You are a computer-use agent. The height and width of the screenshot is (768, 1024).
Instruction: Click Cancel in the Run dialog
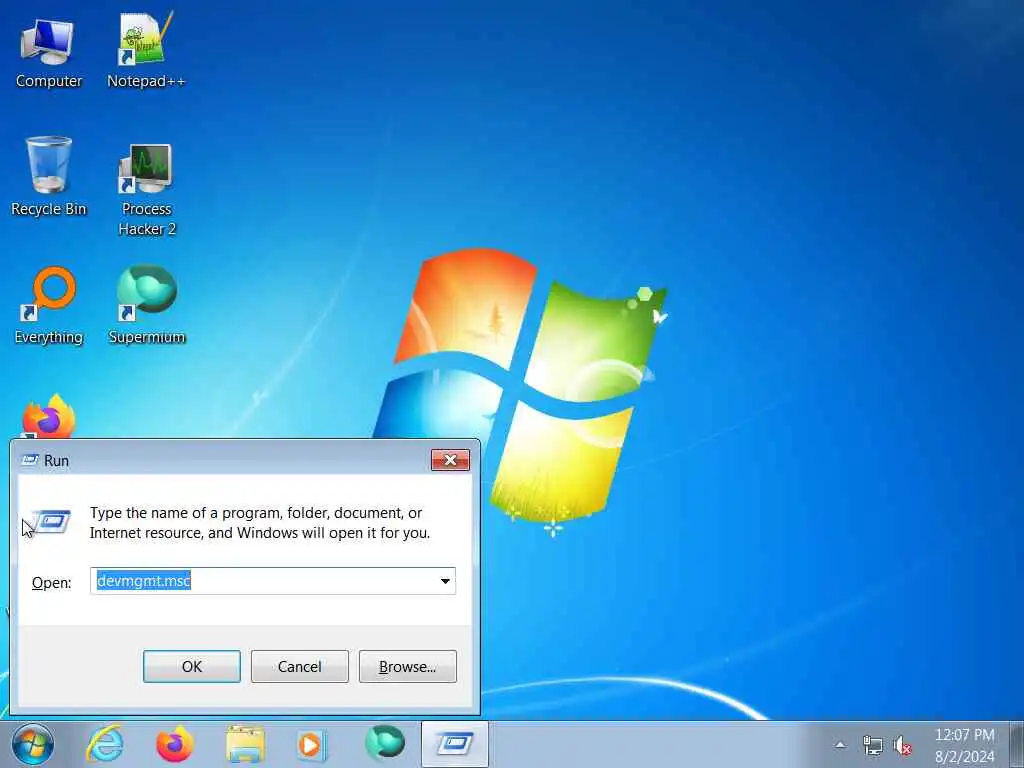click(300, 666)
